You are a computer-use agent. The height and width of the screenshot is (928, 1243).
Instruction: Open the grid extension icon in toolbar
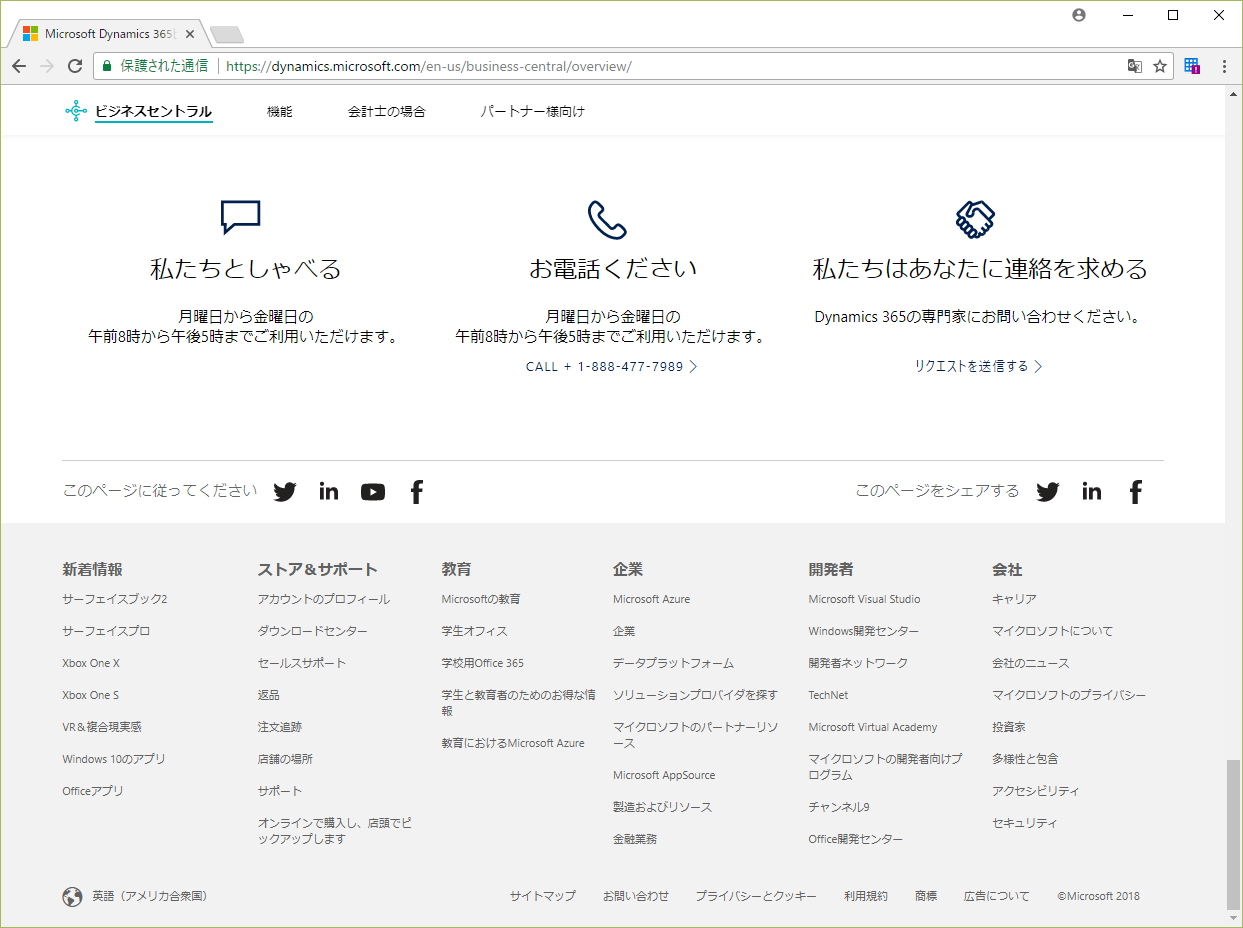tap(1192, 66)
